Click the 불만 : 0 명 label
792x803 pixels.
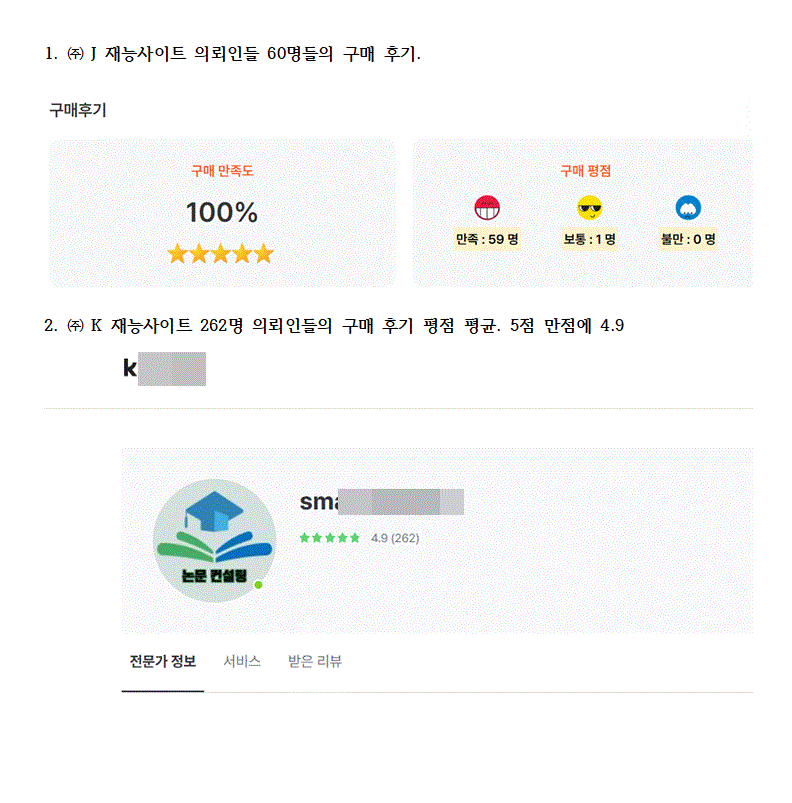(x=688, y=239)
